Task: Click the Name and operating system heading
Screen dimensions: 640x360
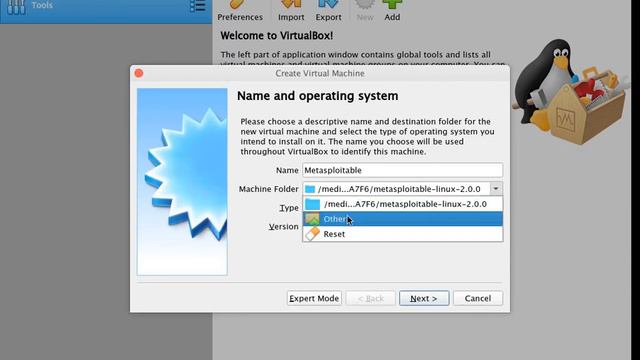Action: (318, 96)
